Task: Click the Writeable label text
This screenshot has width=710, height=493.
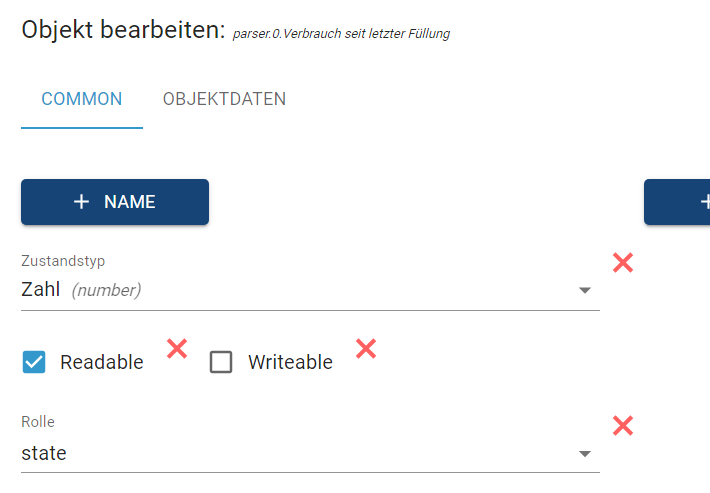Action: [x=290, y=362]
